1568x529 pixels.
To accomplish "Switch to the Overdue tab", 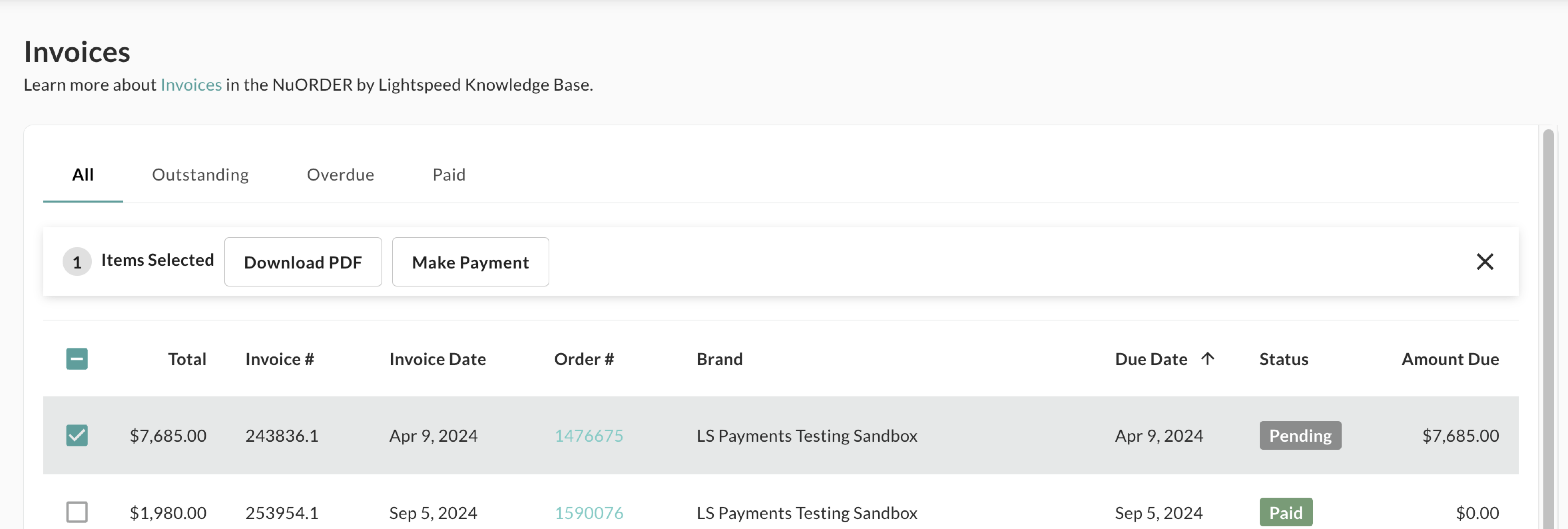I will [340, 175].
